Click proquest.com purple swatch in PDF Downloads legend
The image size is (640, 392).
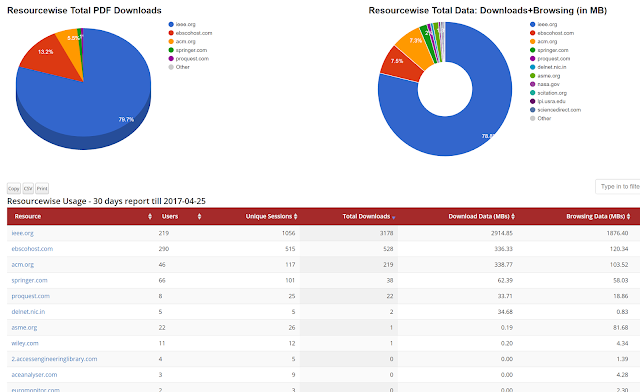[x=171, y=59]
